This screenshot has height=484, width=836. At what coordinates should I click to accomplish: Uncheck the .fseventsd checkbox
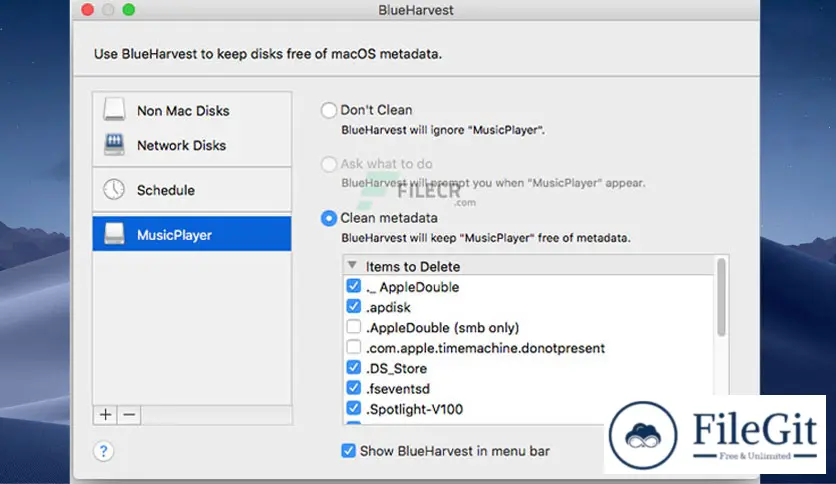[x=353, y=388]
